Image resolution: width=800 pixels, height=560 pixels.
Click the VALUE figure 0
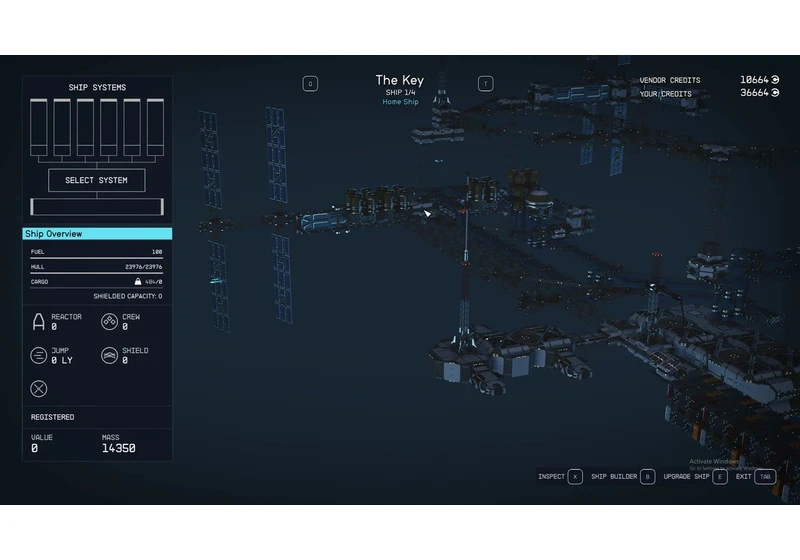pyautogui.click(x=34, y=448)
